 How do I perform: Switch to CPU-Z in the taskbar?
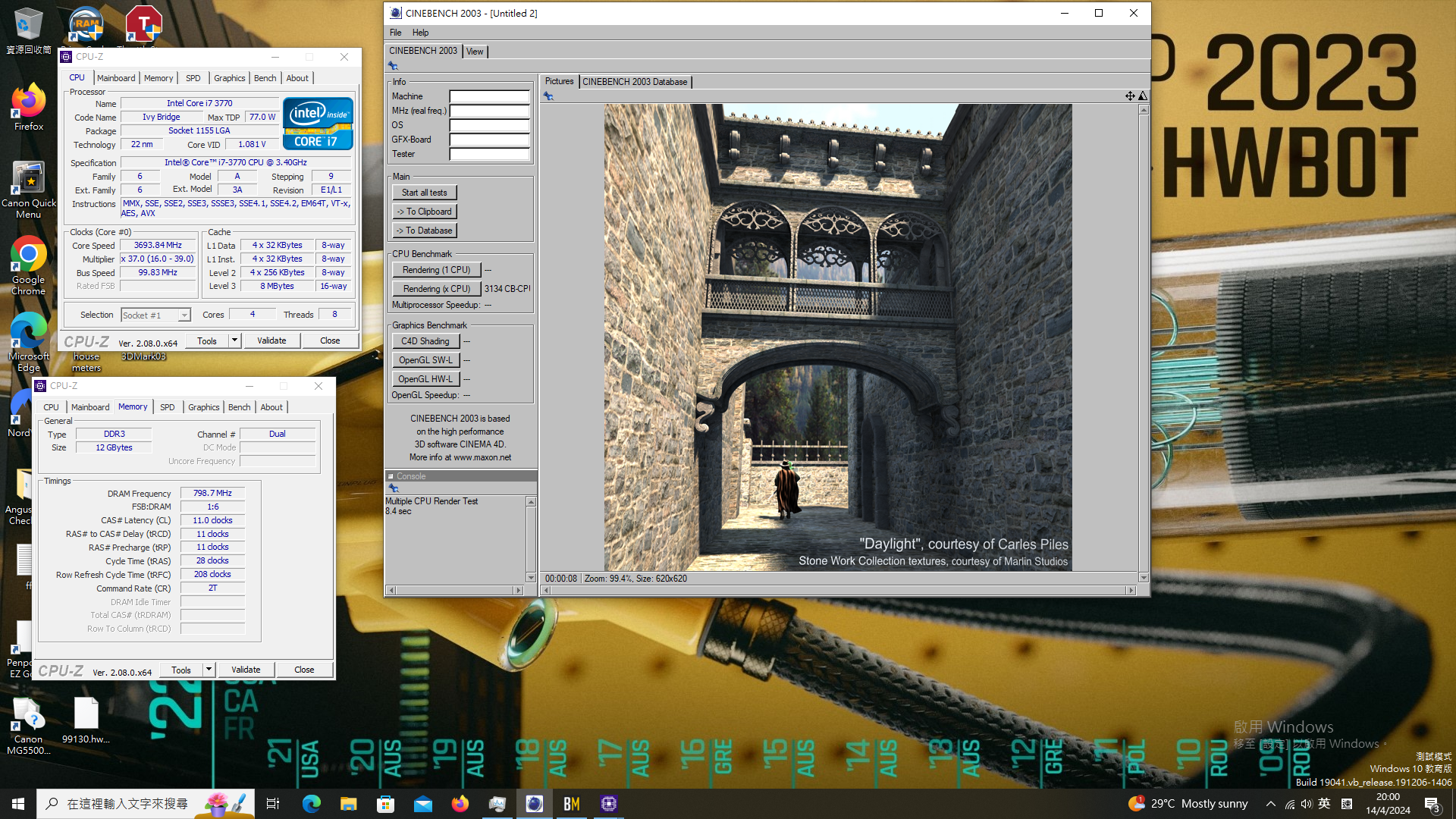pyautogui.click(x=608, y=804)
